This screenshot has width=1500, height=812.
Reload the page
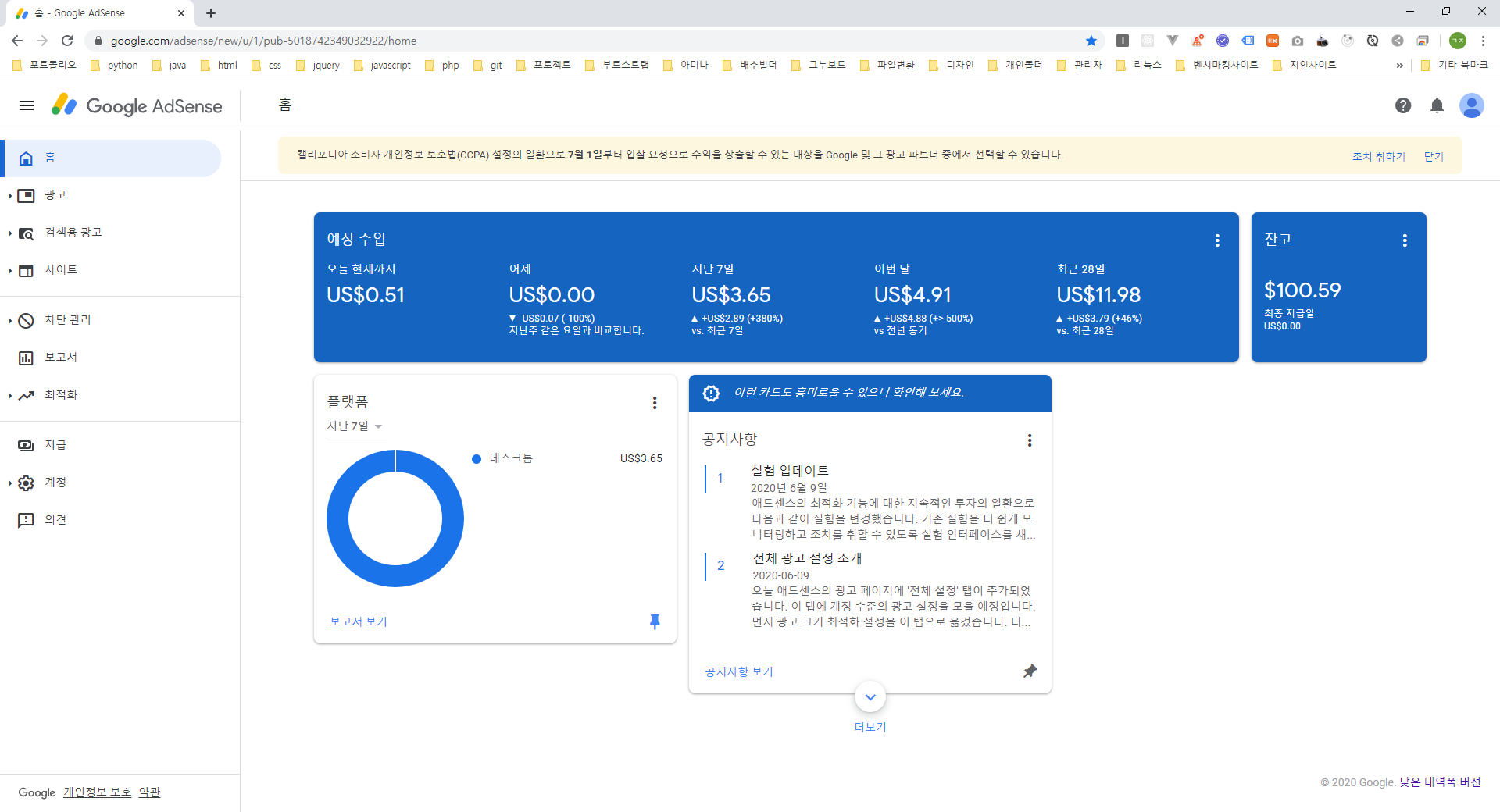pos(67,41)
